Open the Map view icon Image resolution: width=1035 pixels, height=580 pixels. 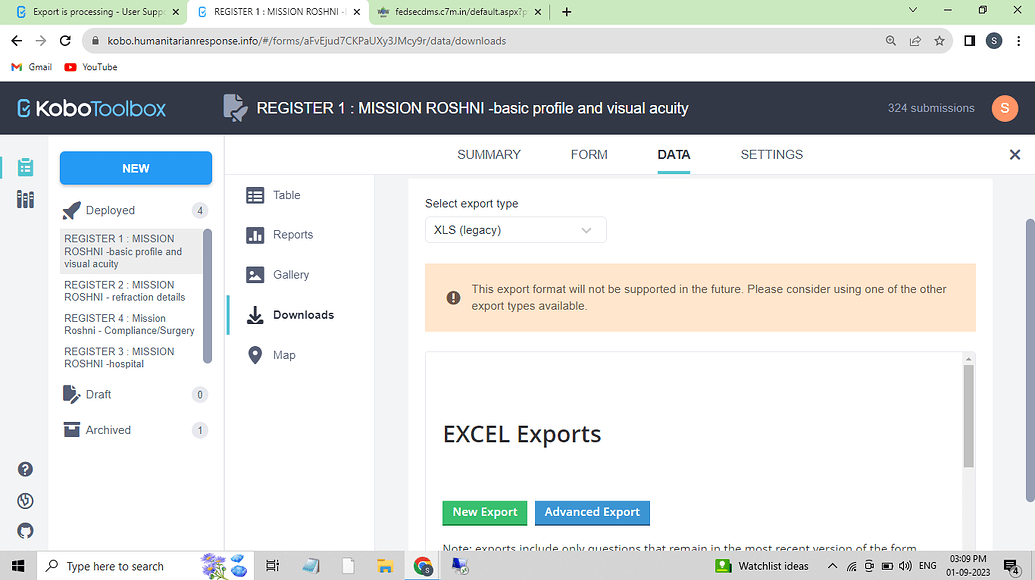256,354
